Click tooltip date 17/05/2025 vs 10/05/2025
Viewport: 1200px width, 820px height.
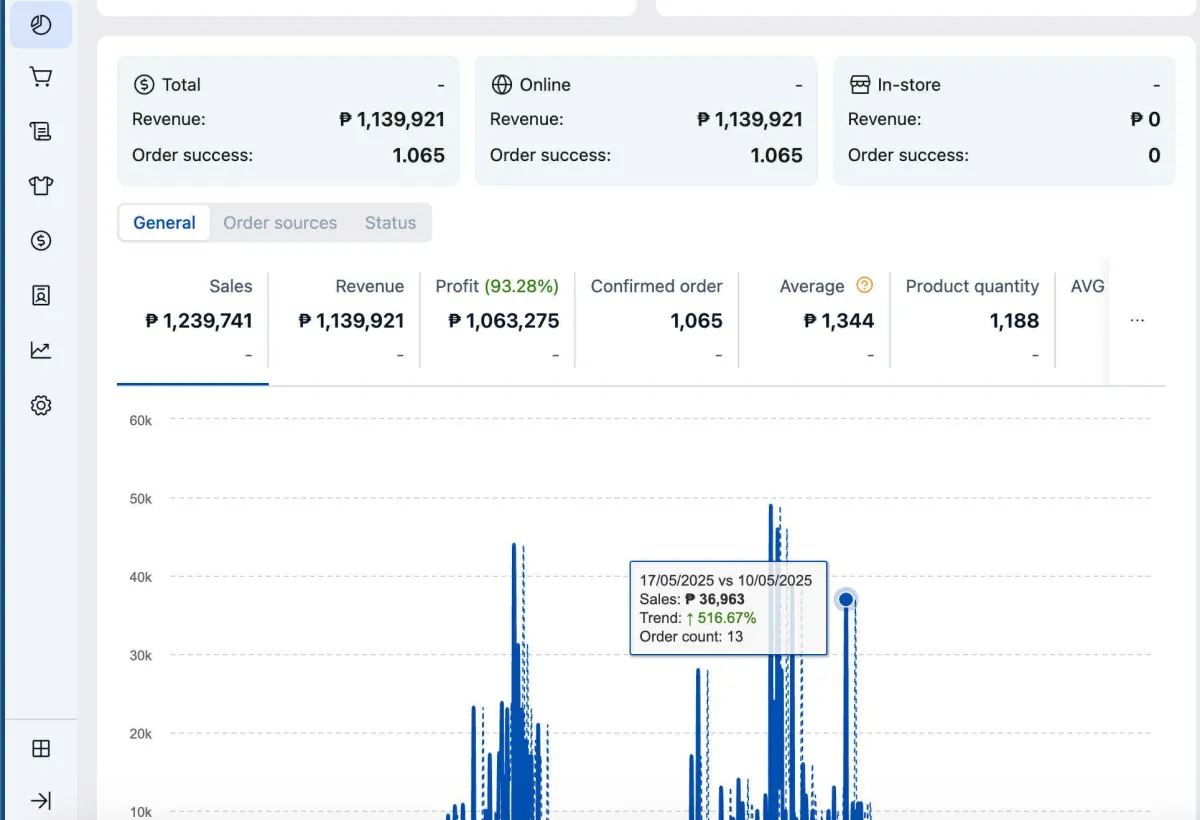[726, 580]
